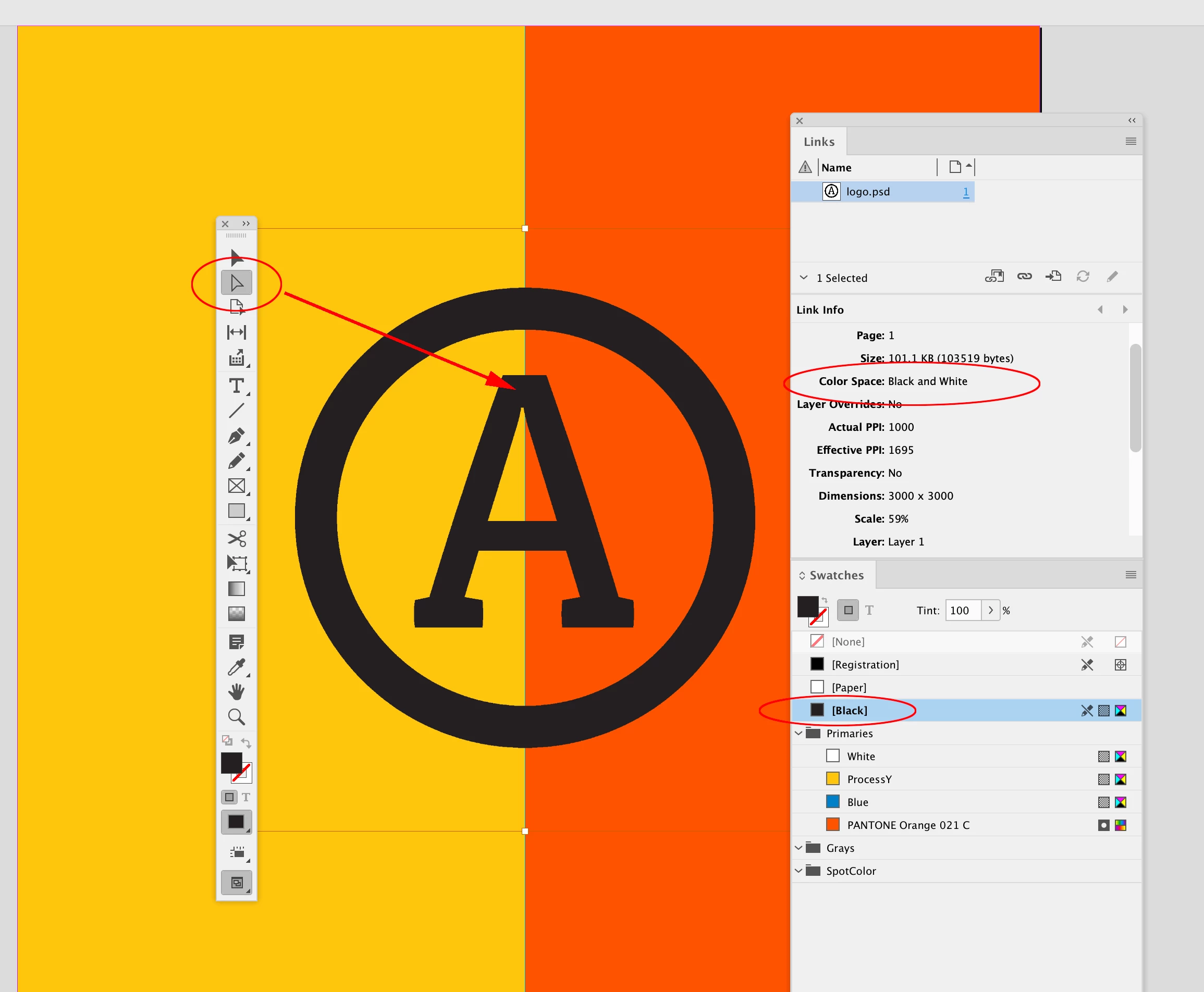Collapse the Grays swatch group
The image size is (1204, 992).
click(x=798, y=848)
